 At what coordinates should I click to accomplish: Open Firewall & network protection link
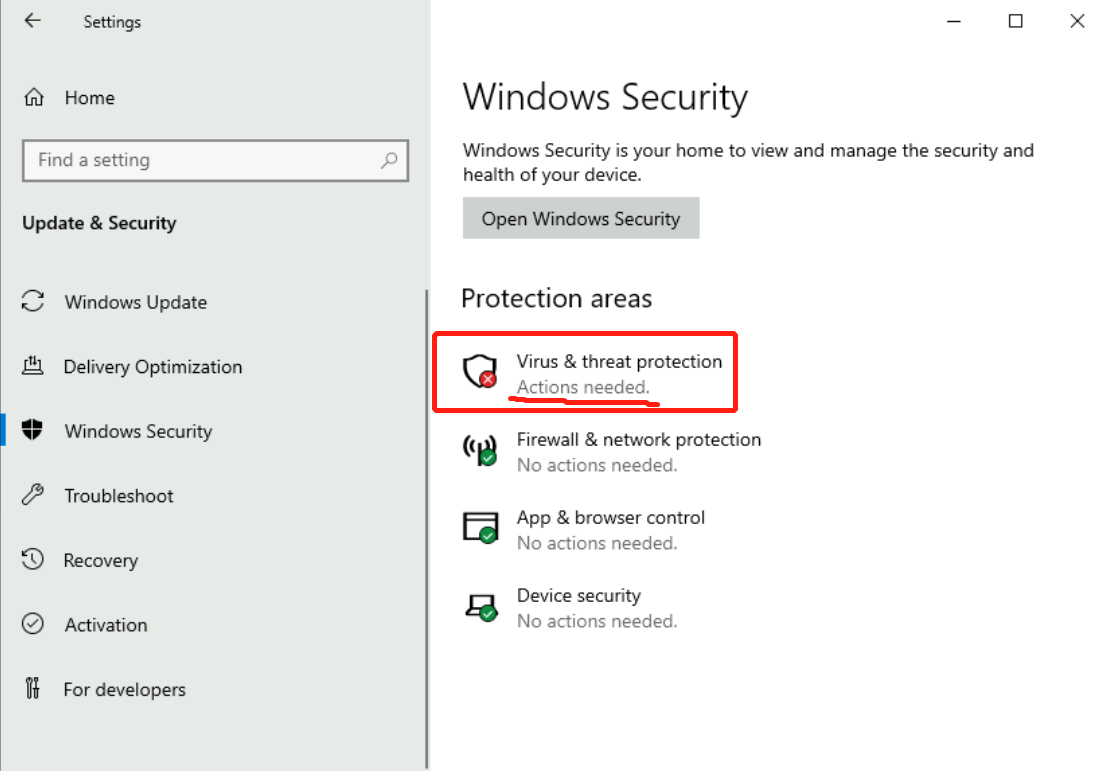coord(638,440)
